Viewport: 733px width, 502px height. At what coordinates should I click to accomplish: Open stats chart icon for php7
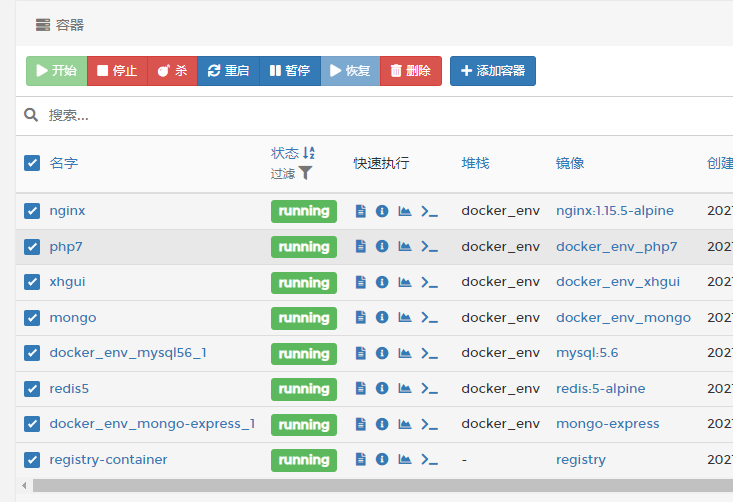coord(405,246)
